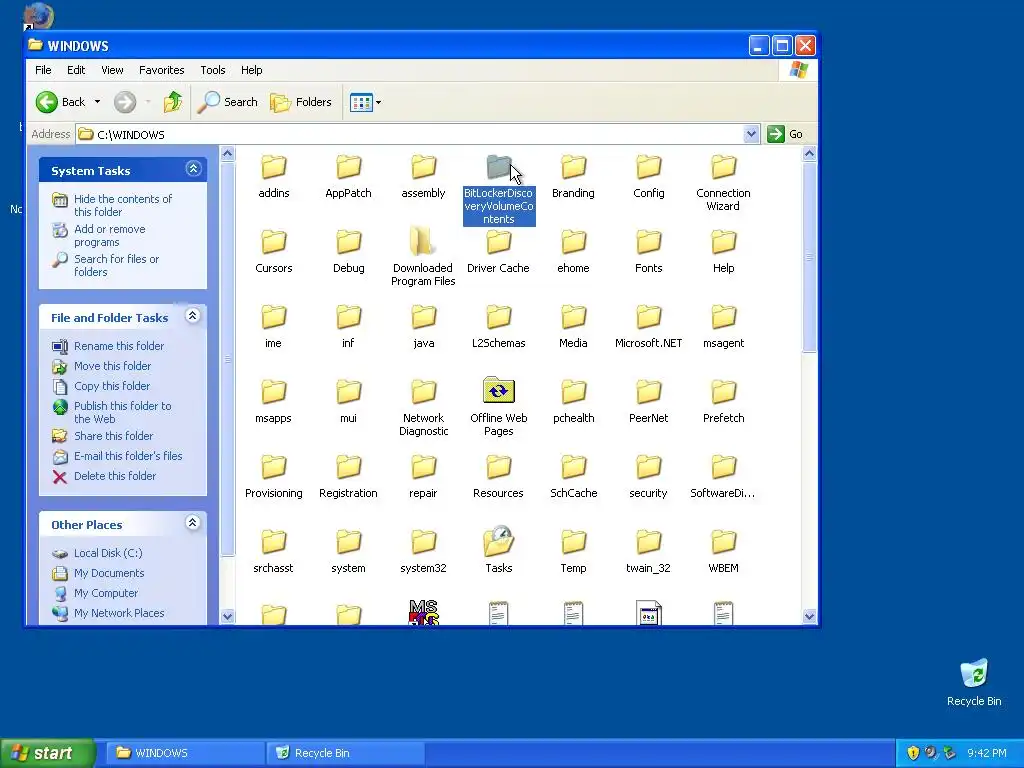Open the File menu
This screenshot has width=1024, height=768.
[x=43, y=70]
